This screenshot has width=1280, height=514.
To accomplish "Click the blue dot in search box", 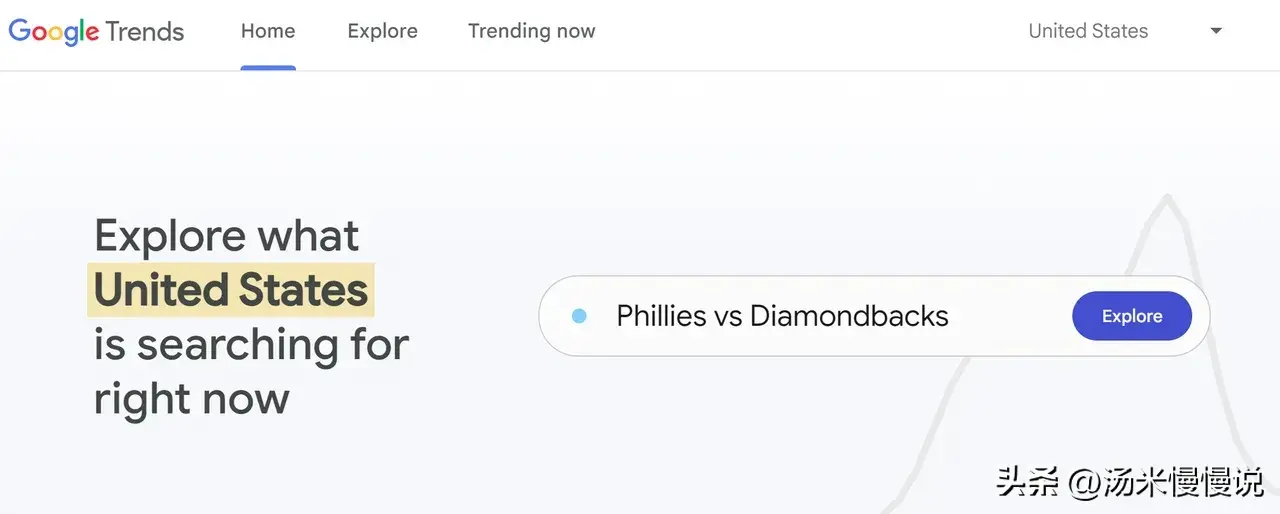I will tap(579, 316).
